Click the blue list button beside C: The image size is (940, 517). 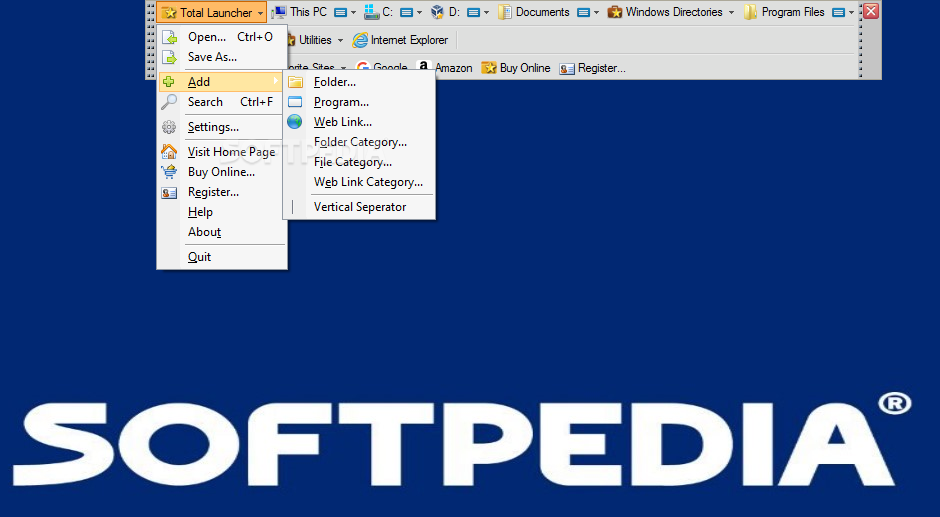[x=406, y=13]
